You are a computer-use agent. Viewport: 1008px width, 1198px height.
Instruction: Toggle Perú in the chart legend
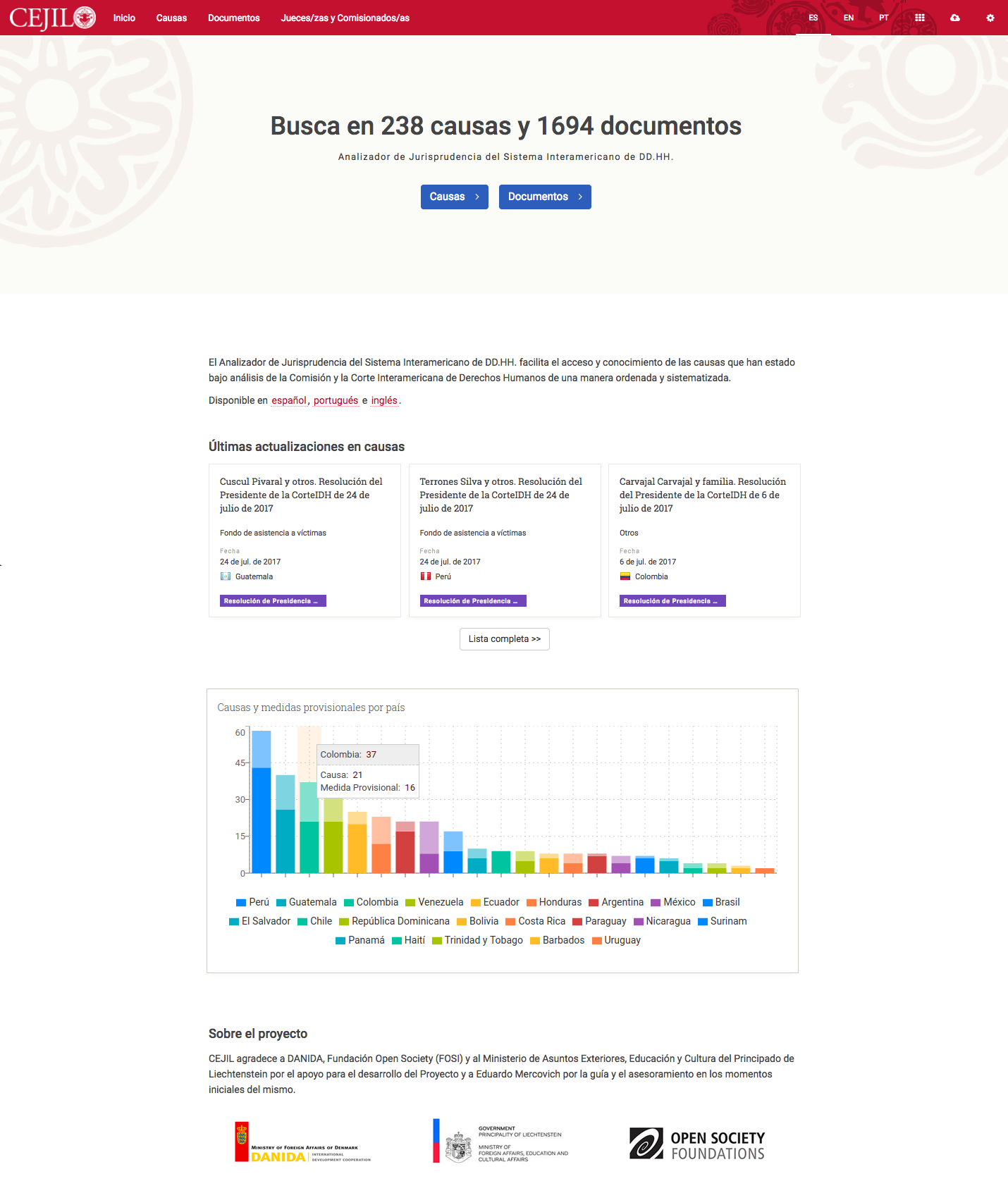click(253, 902)
